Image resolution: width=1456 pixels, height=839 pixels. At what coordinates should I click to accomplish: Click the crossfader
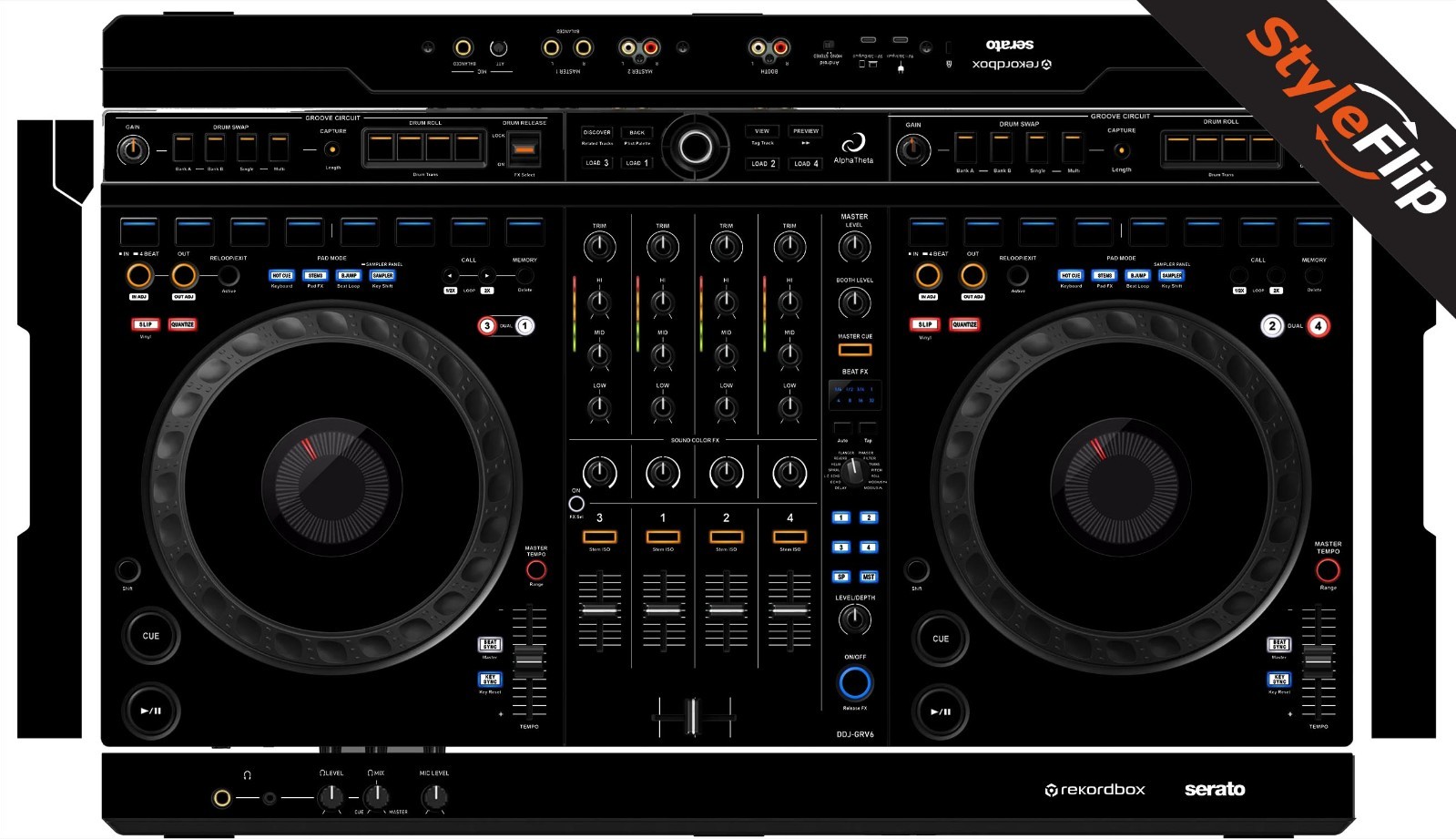pos(693,716)
